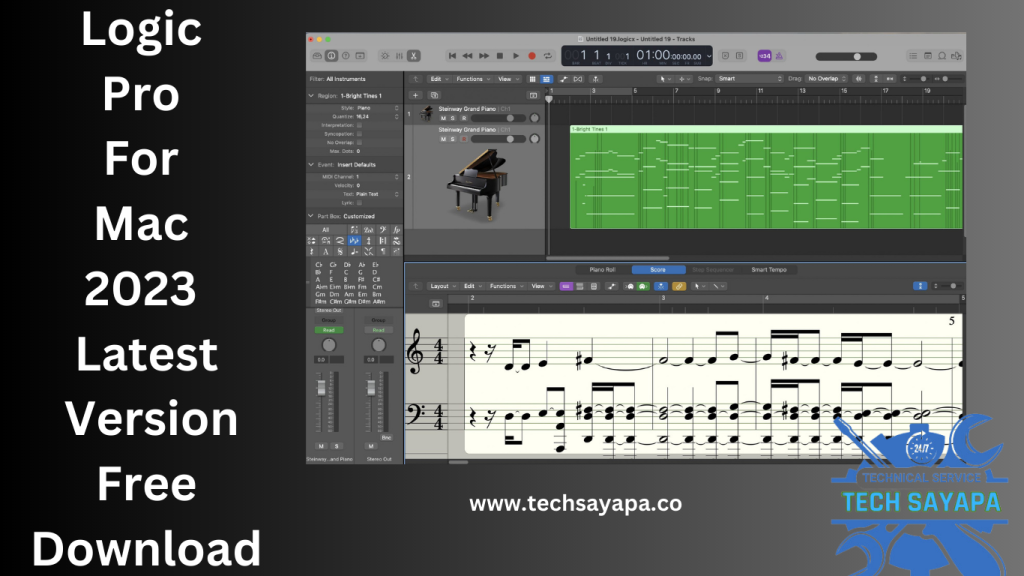Record-enable track 2 Steinway Grand Piano
Image resolution: width=1024 pixels, height=576 pixels.
click(x=464, y=139)
